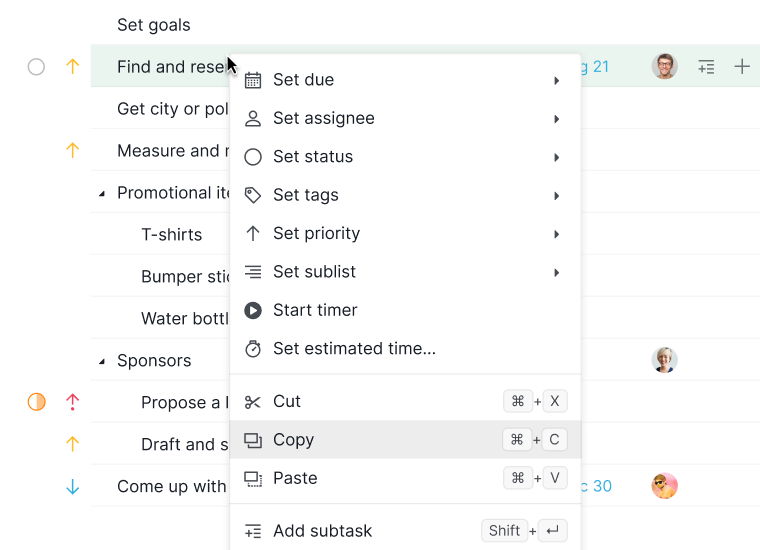Viewport: 760px width, 550px height.
Task: Click the play icon for Start timer
Action: coord(253,310)
